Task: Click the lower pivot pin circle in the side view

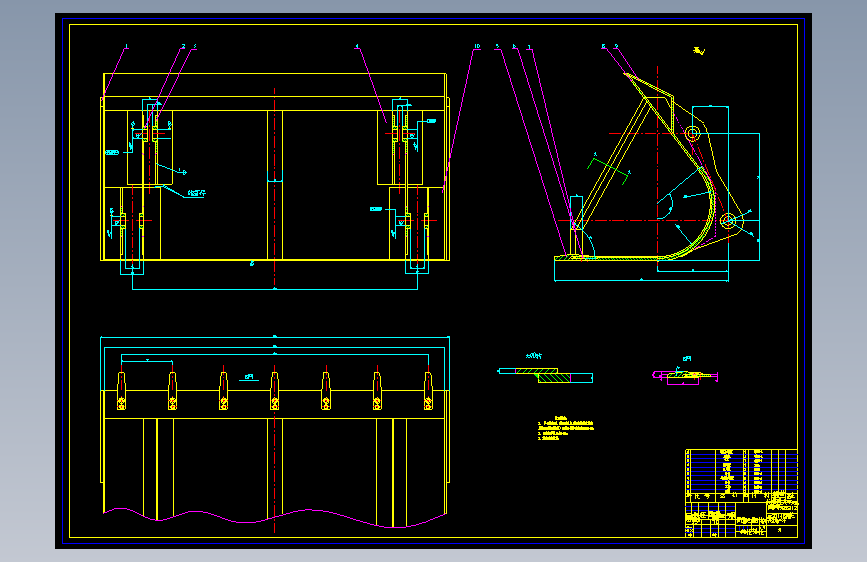Action: pos(728,221)
